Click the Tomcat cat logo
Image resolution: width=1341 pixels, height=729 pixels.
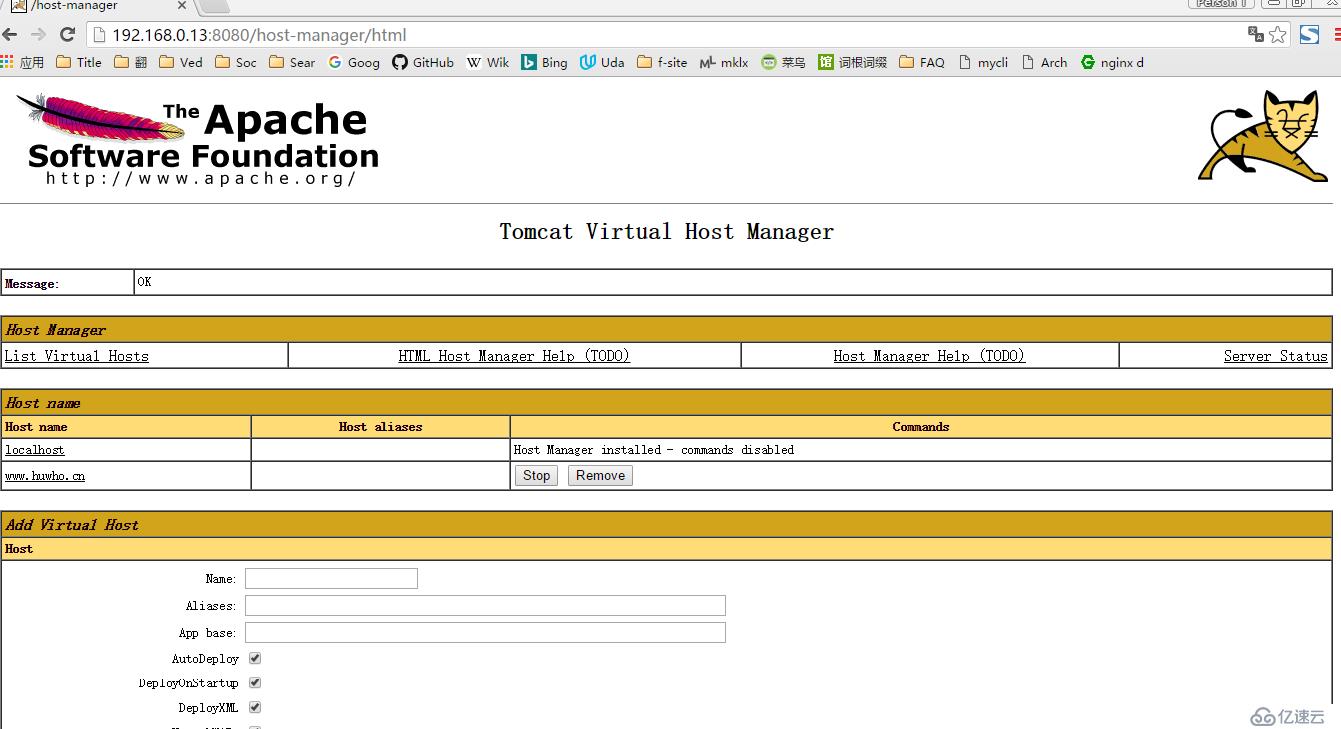[x=1263, y=136]
